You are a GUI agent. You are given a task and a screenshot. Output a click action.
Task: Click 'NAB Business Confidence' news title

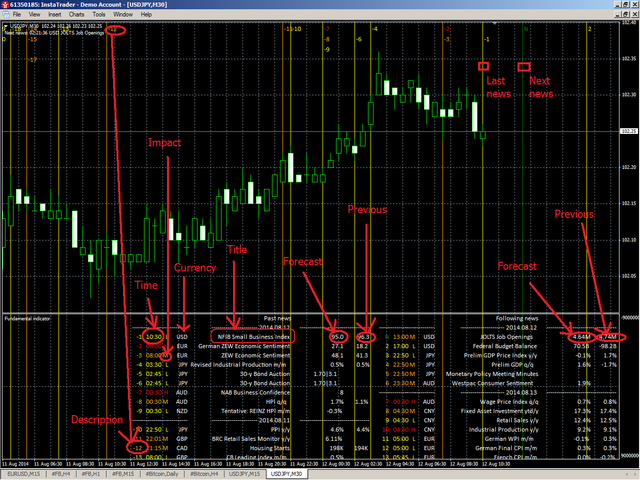point(255,392)
